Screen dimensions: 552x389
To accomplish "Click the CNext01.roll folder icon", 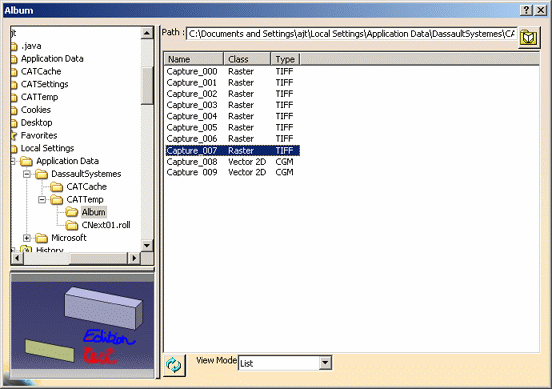I will (x=72, y=225).
